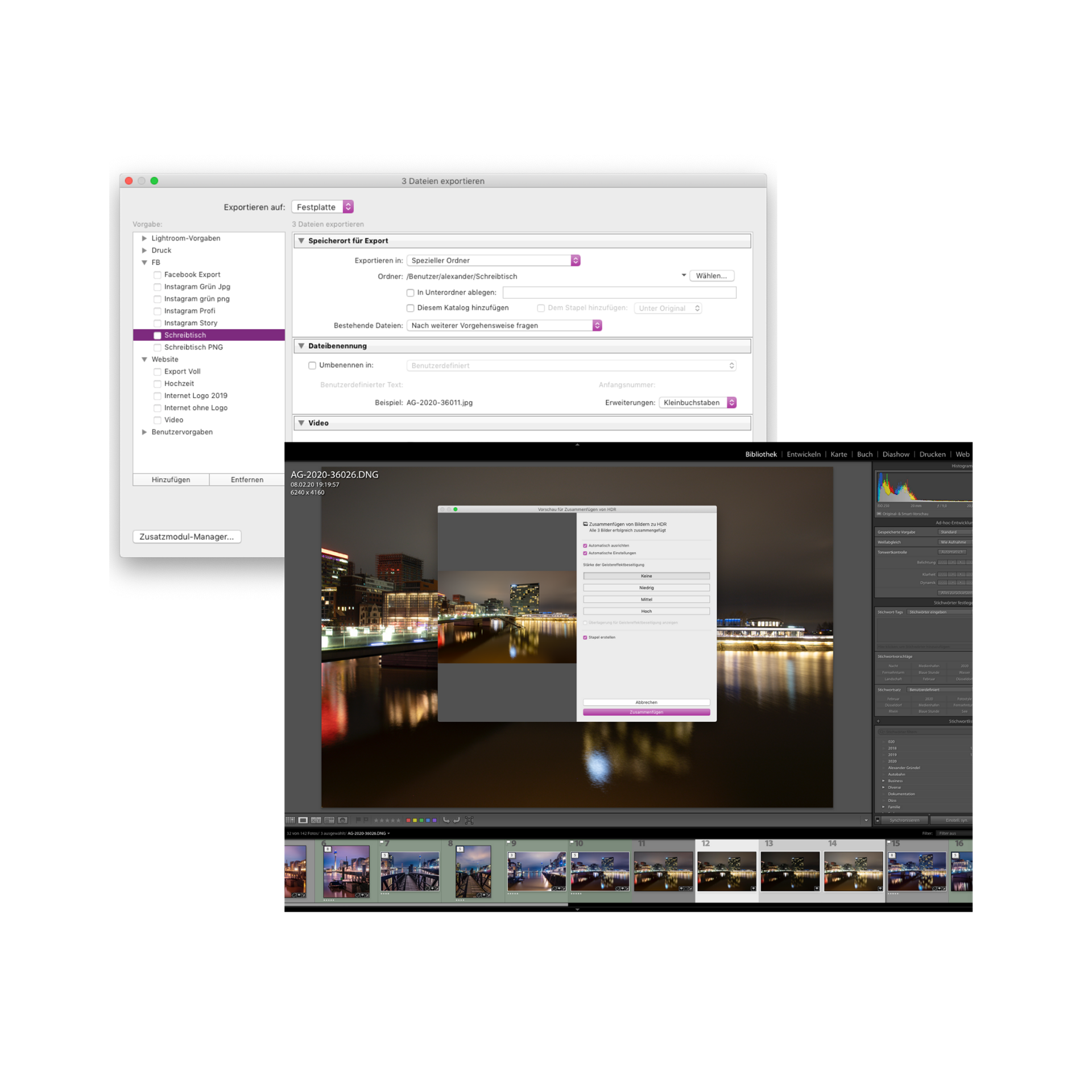Viewport: 1092px width, 1092px height.
Task: Click stack count badge on thumbnail 9
Action: coord(512,855)
